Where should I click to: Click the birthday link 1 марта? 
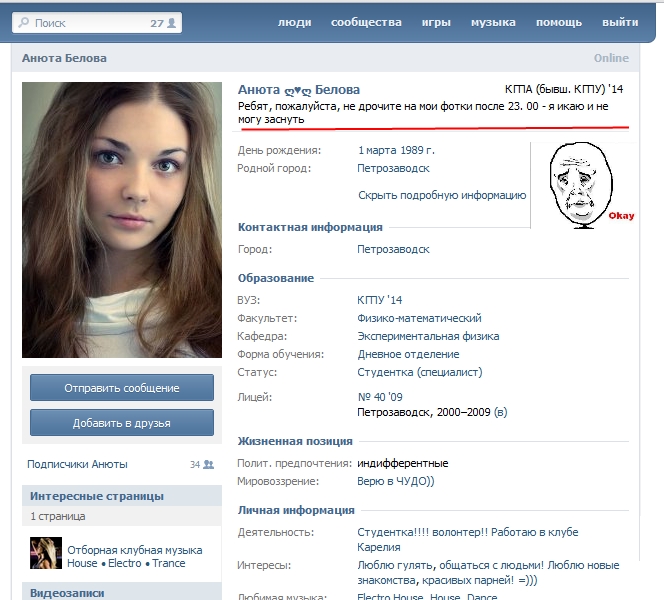tap(377, 150)
